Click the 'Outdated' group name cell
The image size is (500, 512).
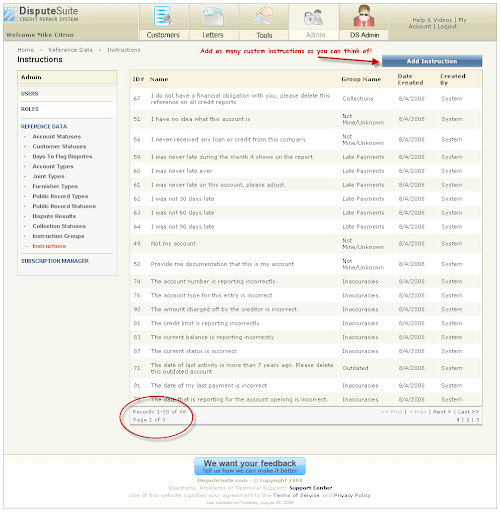(355, 368)
